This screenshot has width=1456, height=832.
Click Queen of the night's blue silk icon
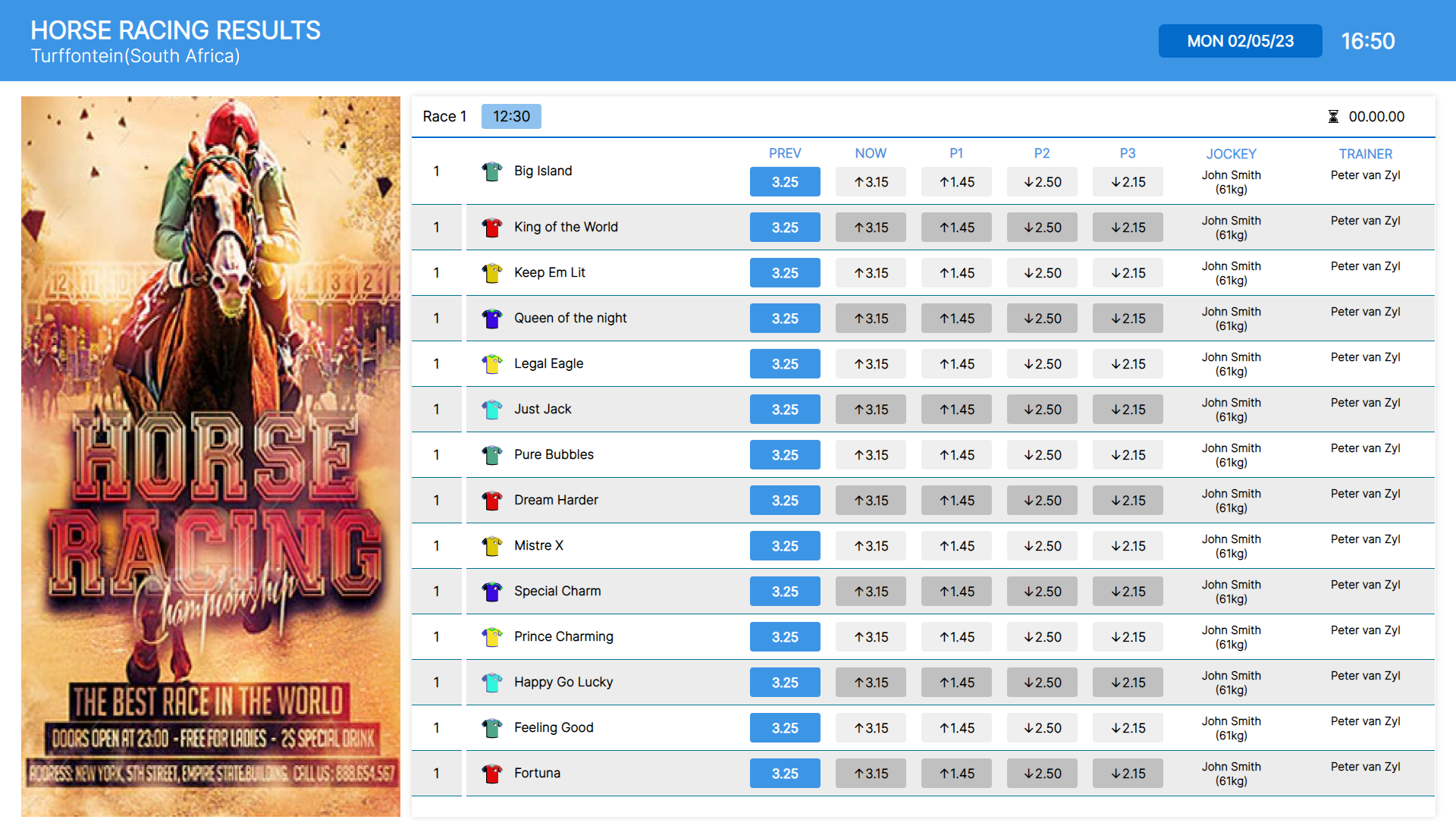(x=492, y=319)
